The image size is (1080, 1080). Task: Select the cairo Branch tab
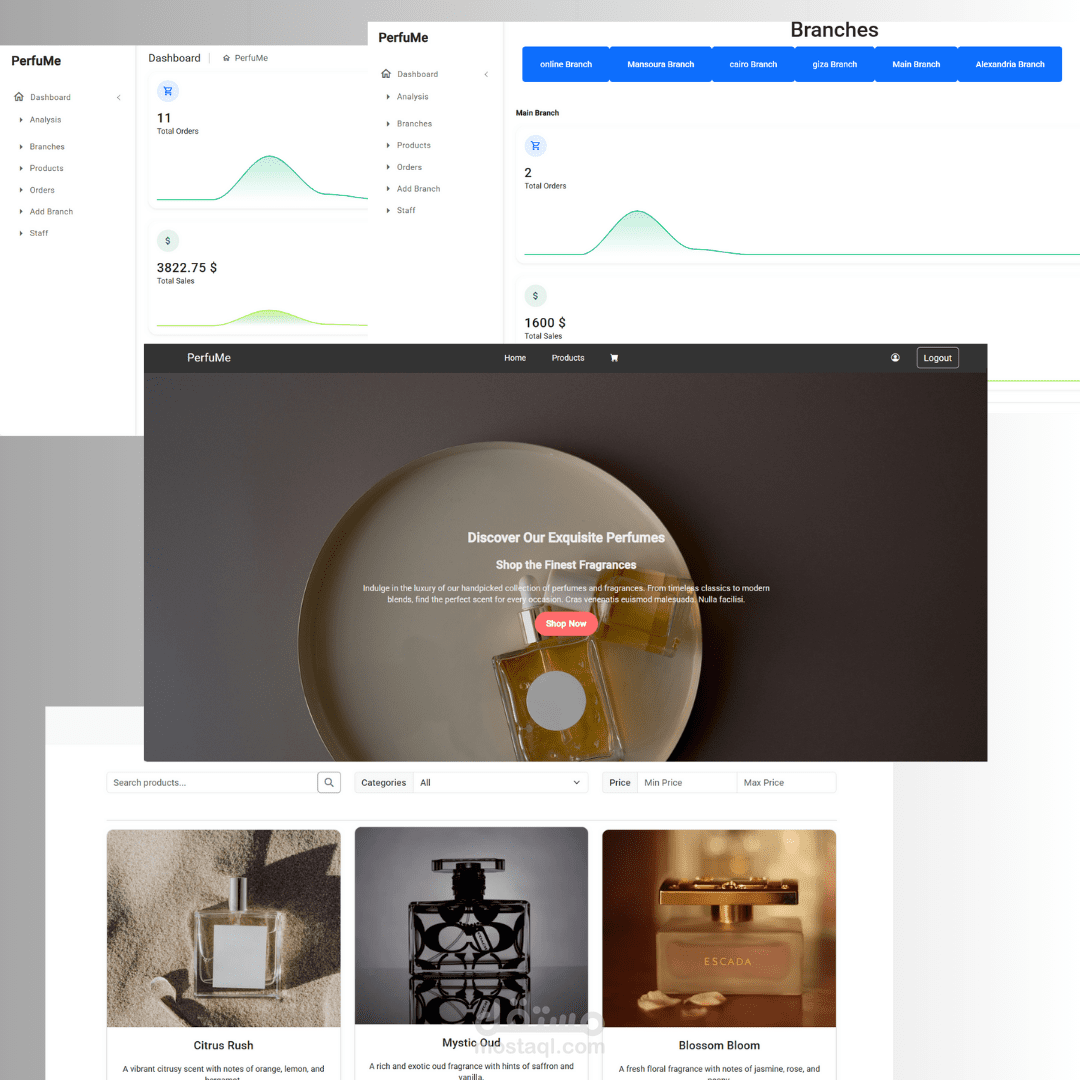click(753, 64)
